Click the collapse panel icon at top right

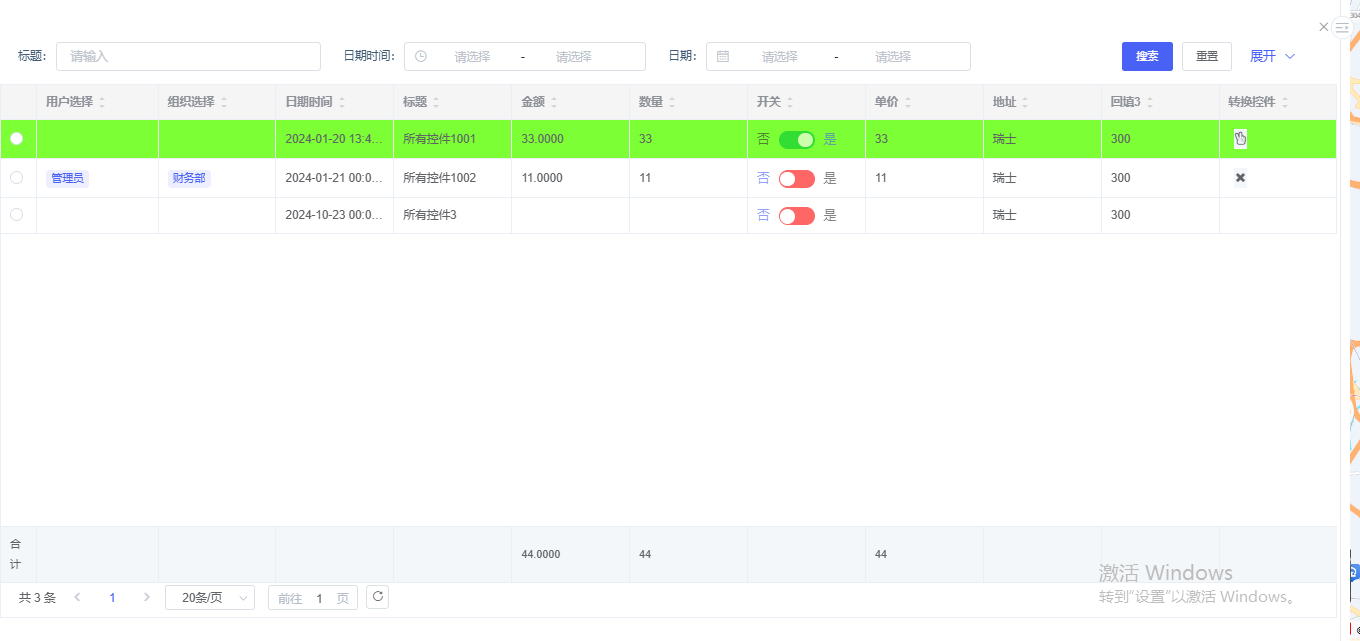coord(1342,28)
